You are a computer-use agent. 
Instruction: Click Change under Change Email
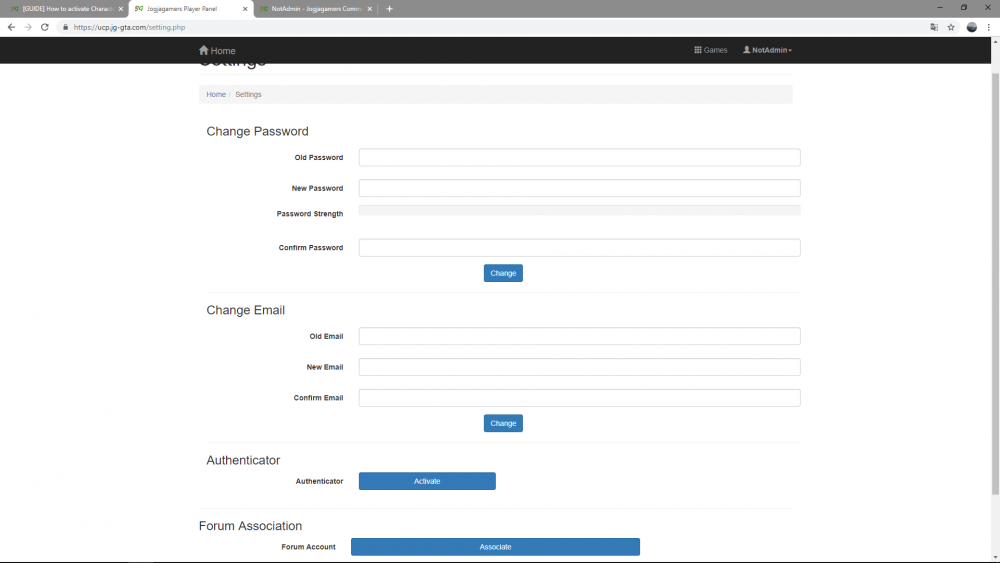tap(503, 423)
